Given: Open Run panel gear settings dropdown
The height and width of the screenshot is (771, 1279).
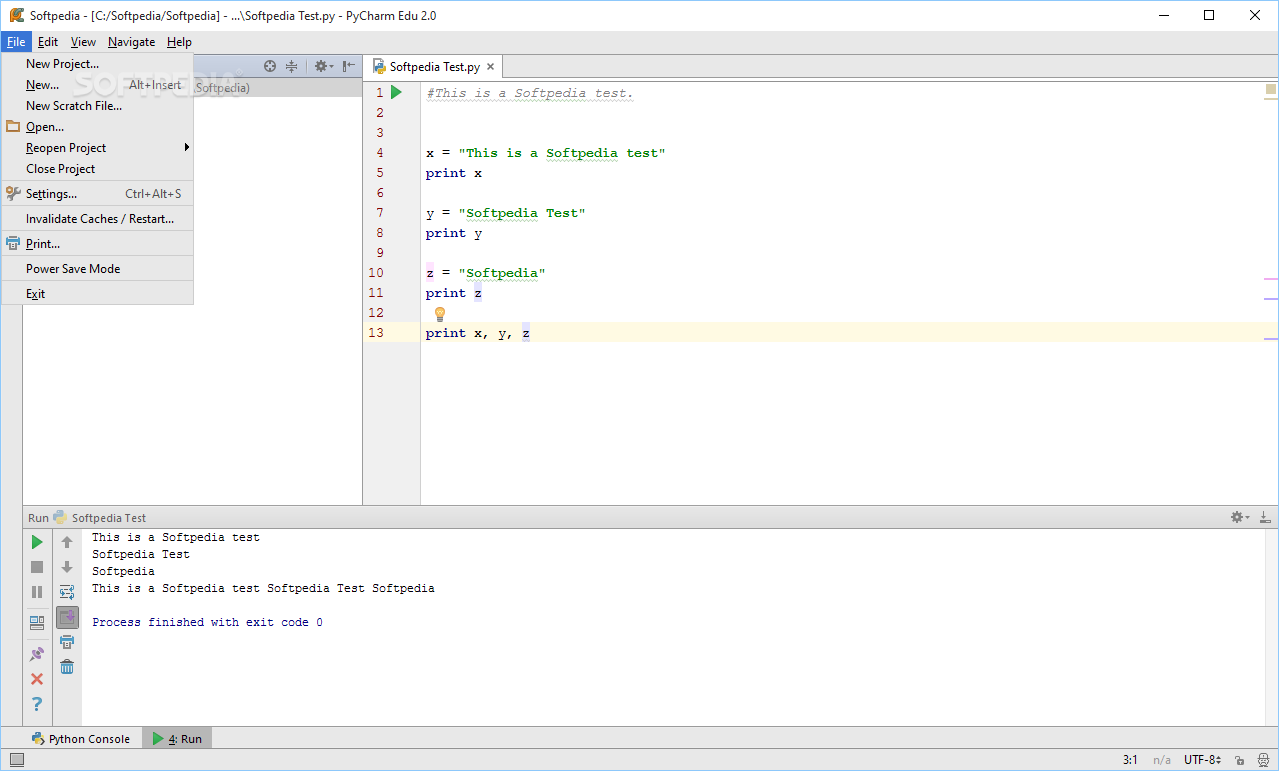Looking at the screenshot, I should [x=1240, y=517].
